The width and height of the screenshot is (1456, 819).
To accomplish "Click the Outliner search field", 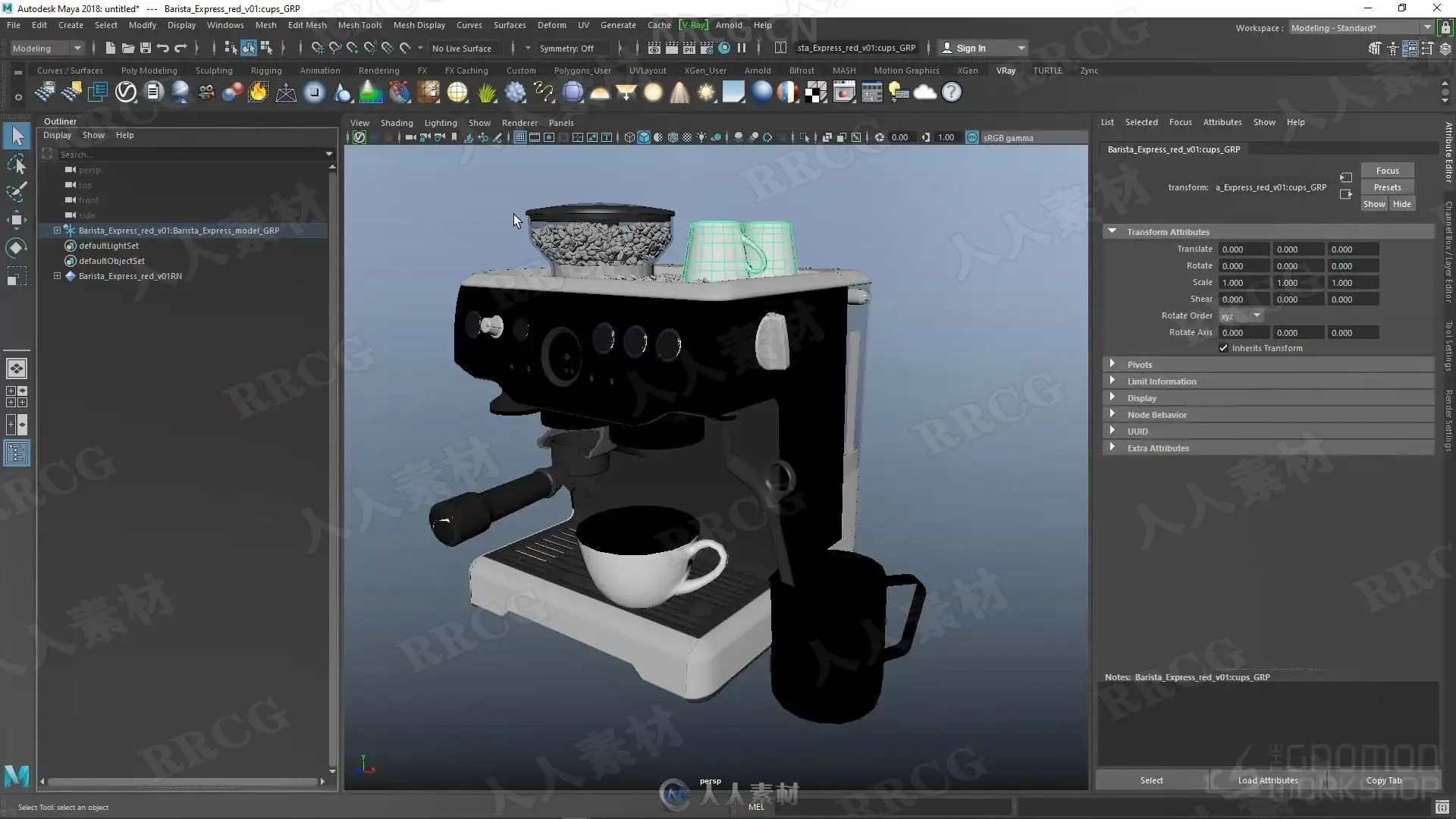I will (190, 155).
